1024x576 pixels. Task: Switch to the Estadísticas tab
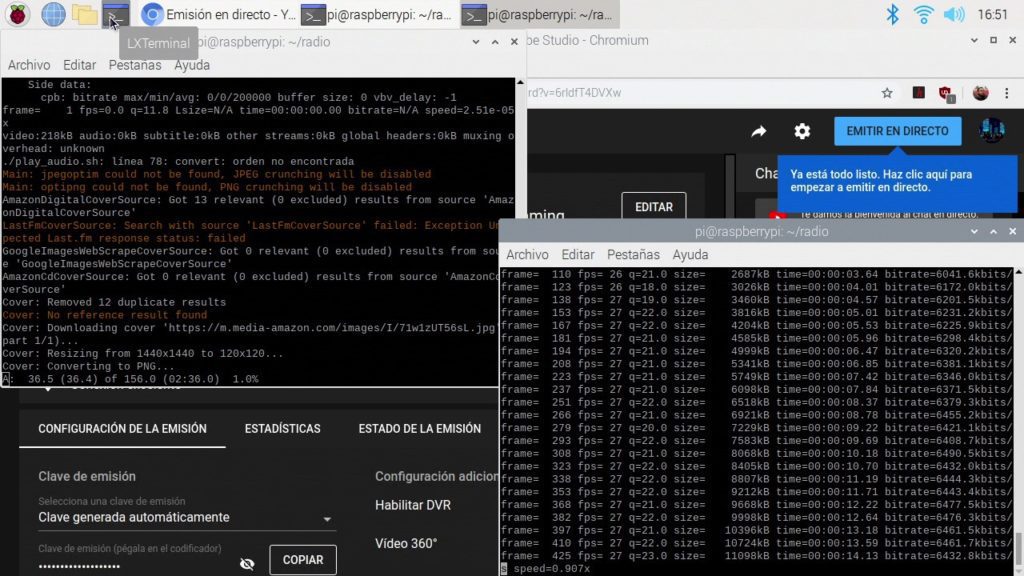click(282, 428)
